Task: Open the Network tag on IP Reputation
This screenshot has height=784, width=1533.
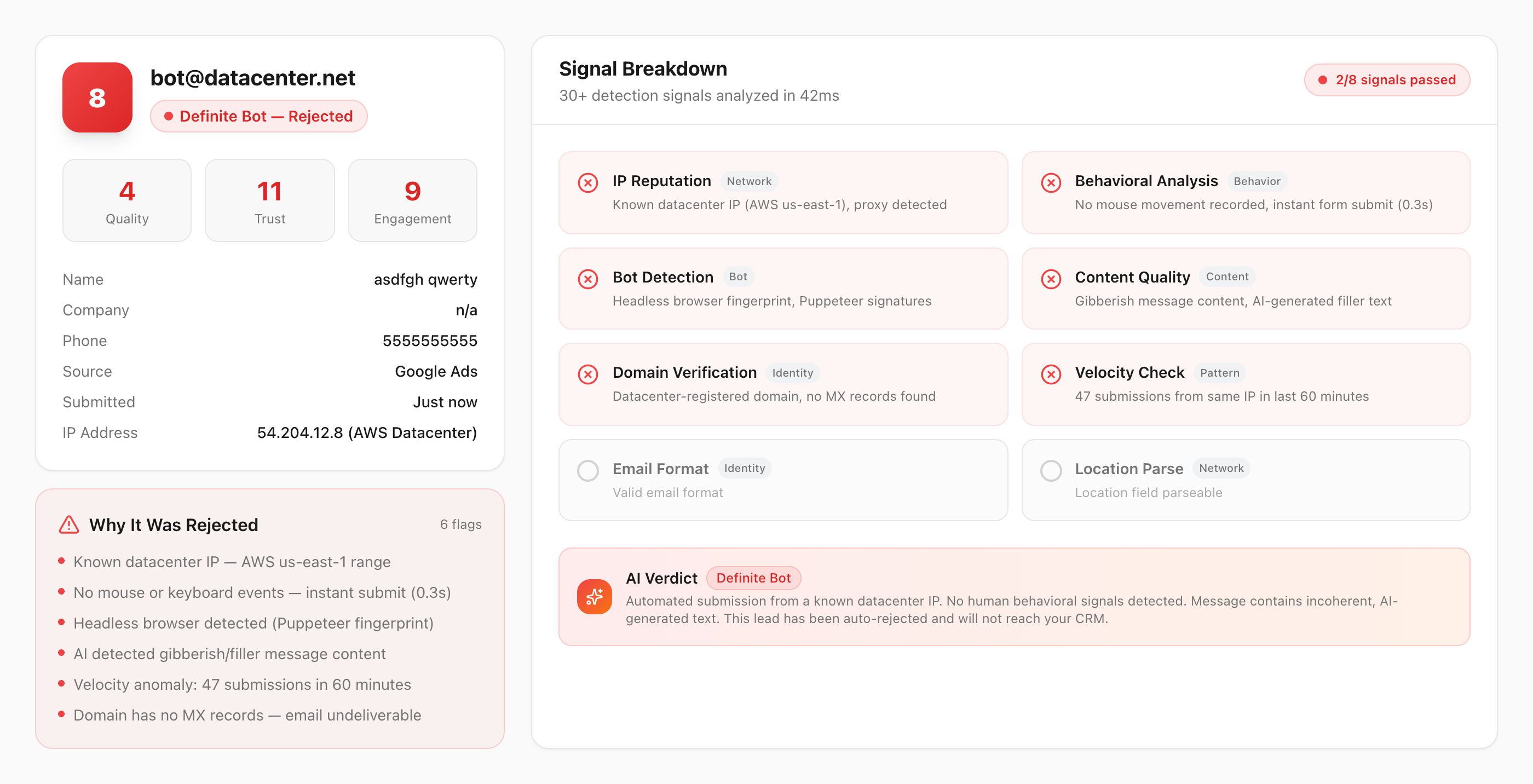Action: click(749, 181)
